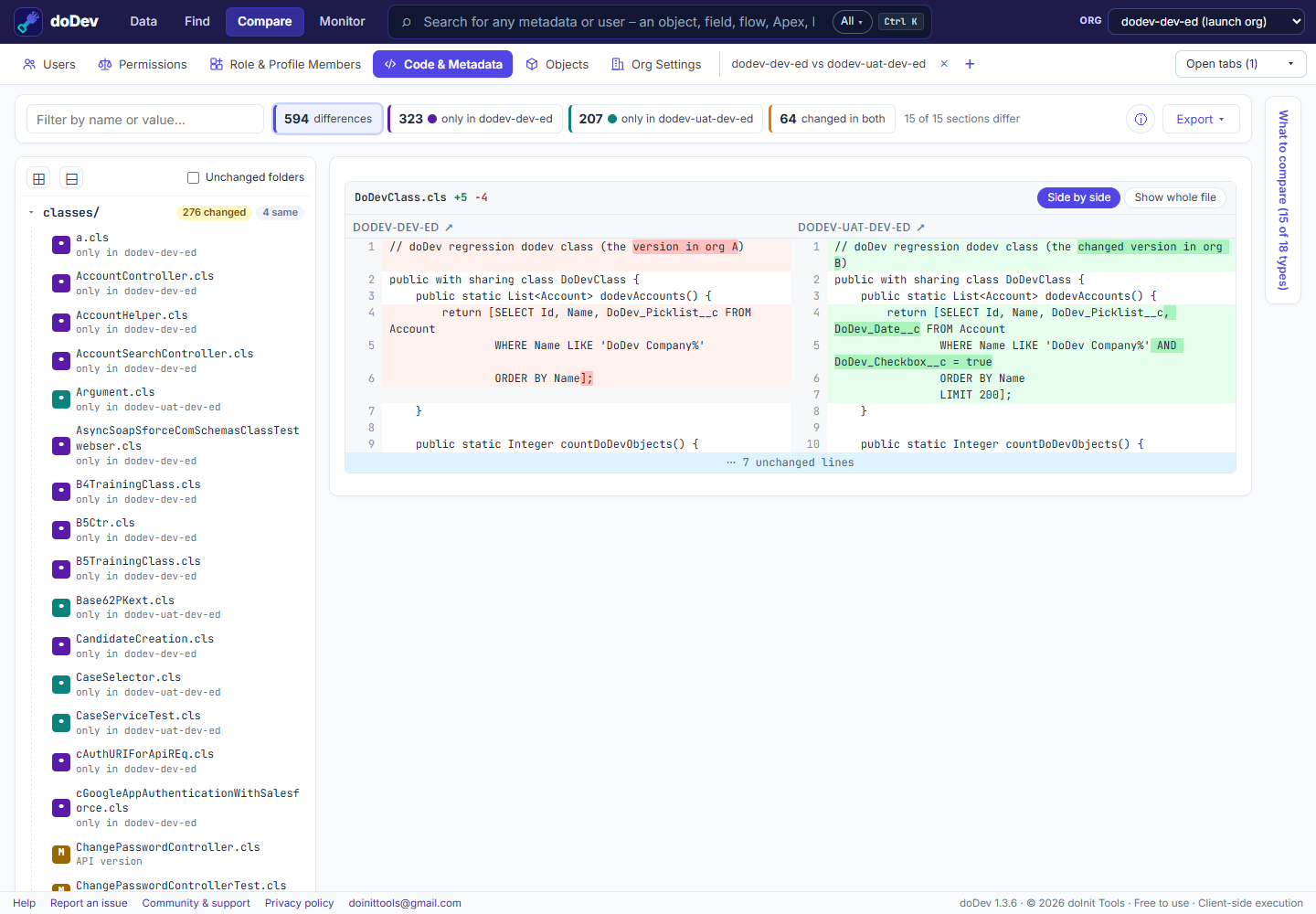Click Report an issue link
1316x914 pixels.
89,903
